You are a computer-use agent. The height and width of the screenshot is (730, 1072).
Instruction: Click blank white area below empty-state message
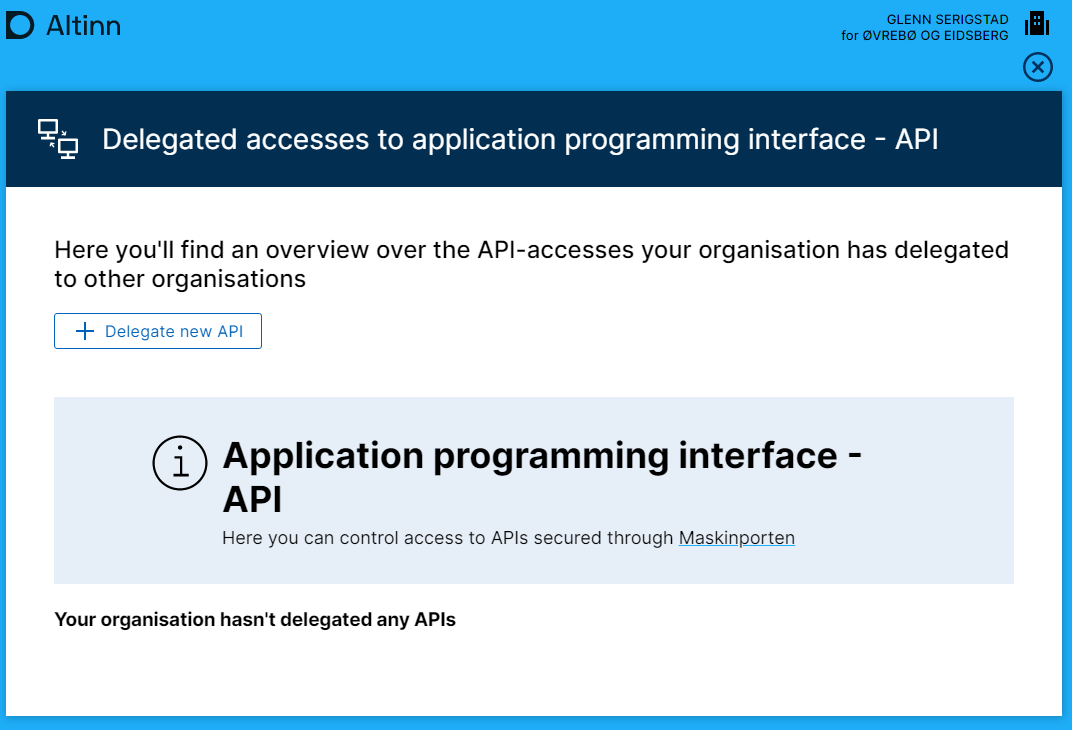click(530, 675)
